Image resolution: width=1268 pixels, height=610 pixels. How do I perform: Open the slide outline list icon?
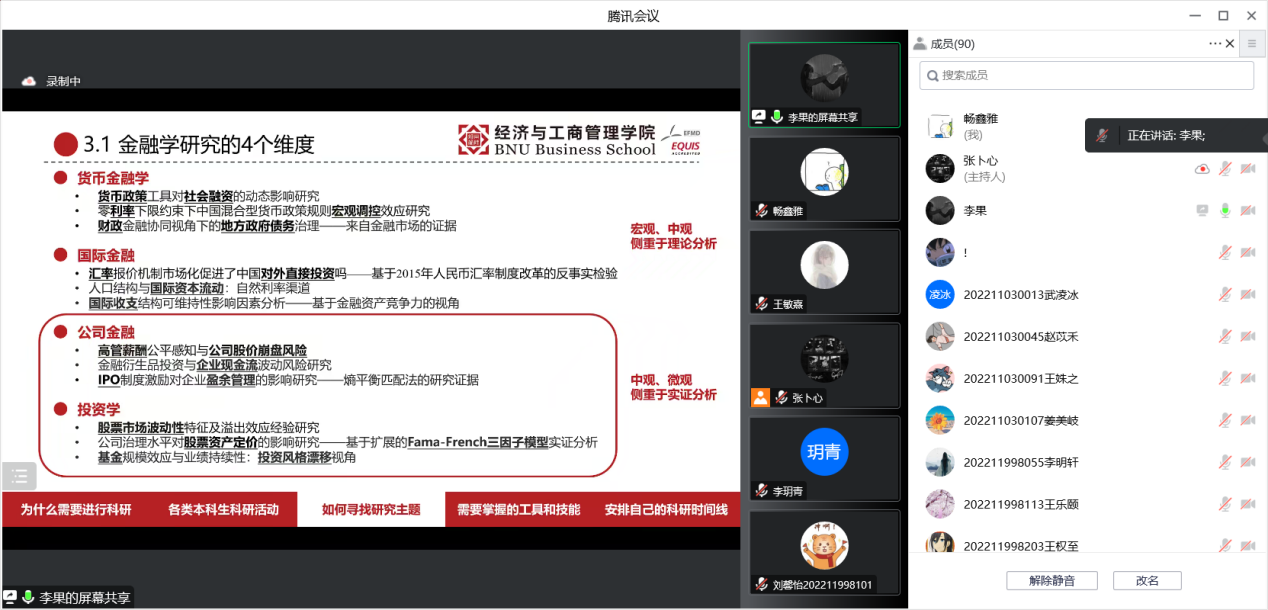(19, 476)
